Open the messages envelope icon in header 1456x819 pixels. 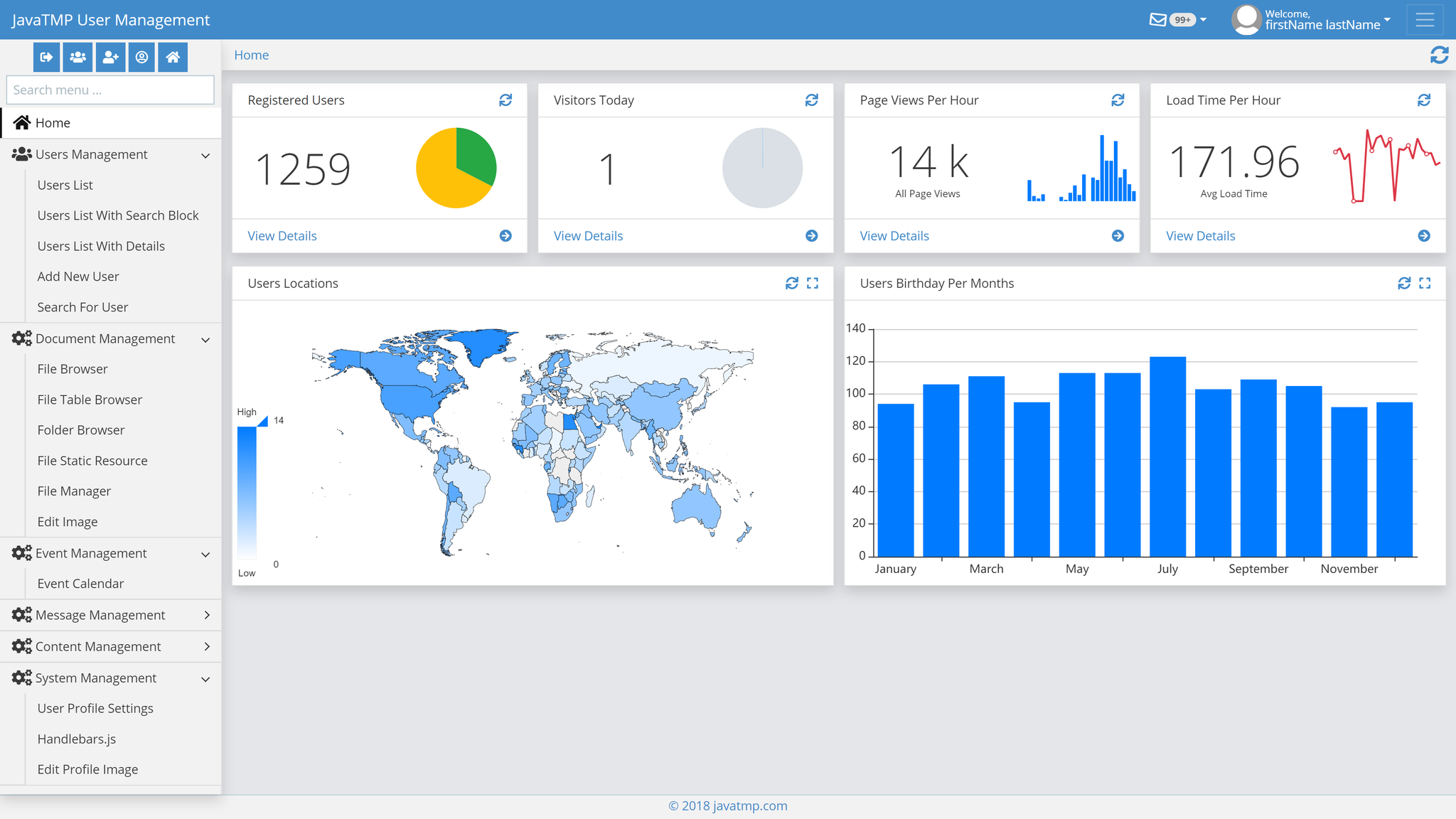click(x=1158, y=20)
